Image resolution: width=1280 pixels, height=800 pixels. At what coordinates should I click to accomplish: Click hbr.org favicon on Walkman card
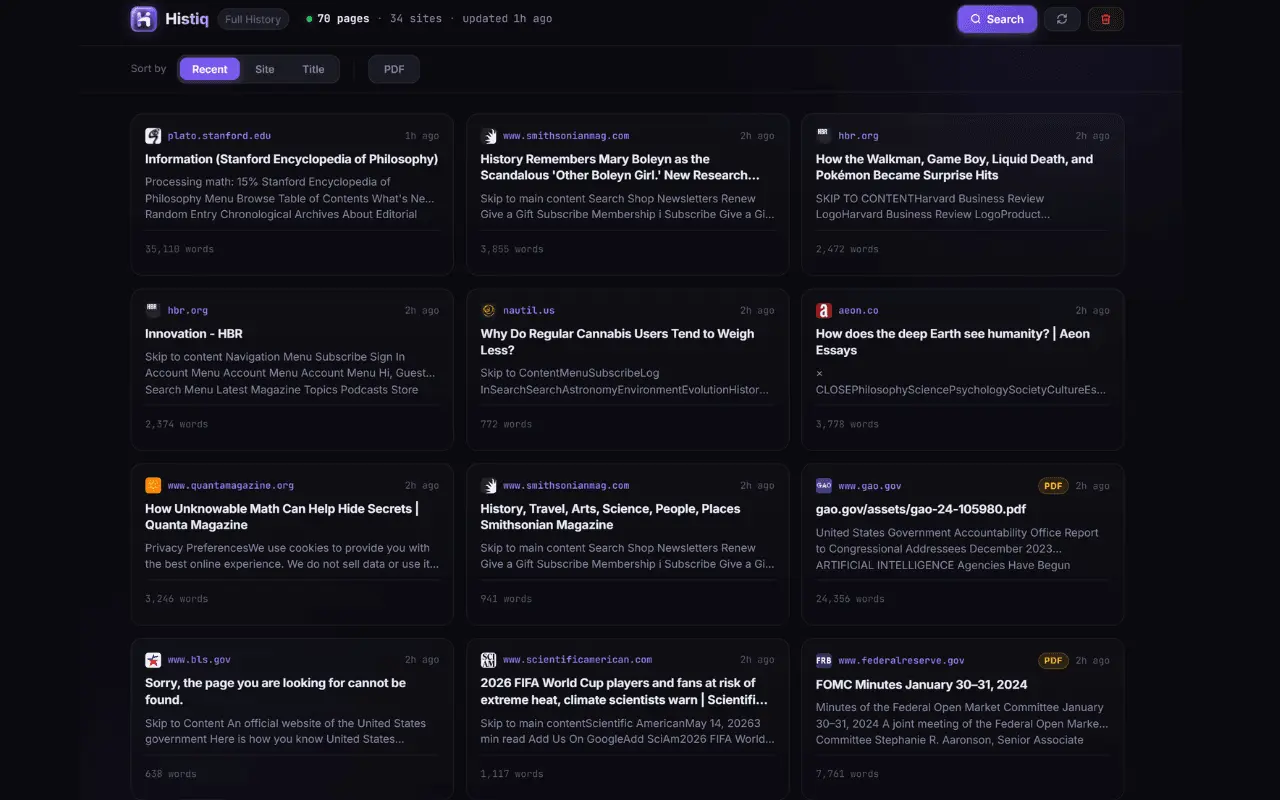824,136
